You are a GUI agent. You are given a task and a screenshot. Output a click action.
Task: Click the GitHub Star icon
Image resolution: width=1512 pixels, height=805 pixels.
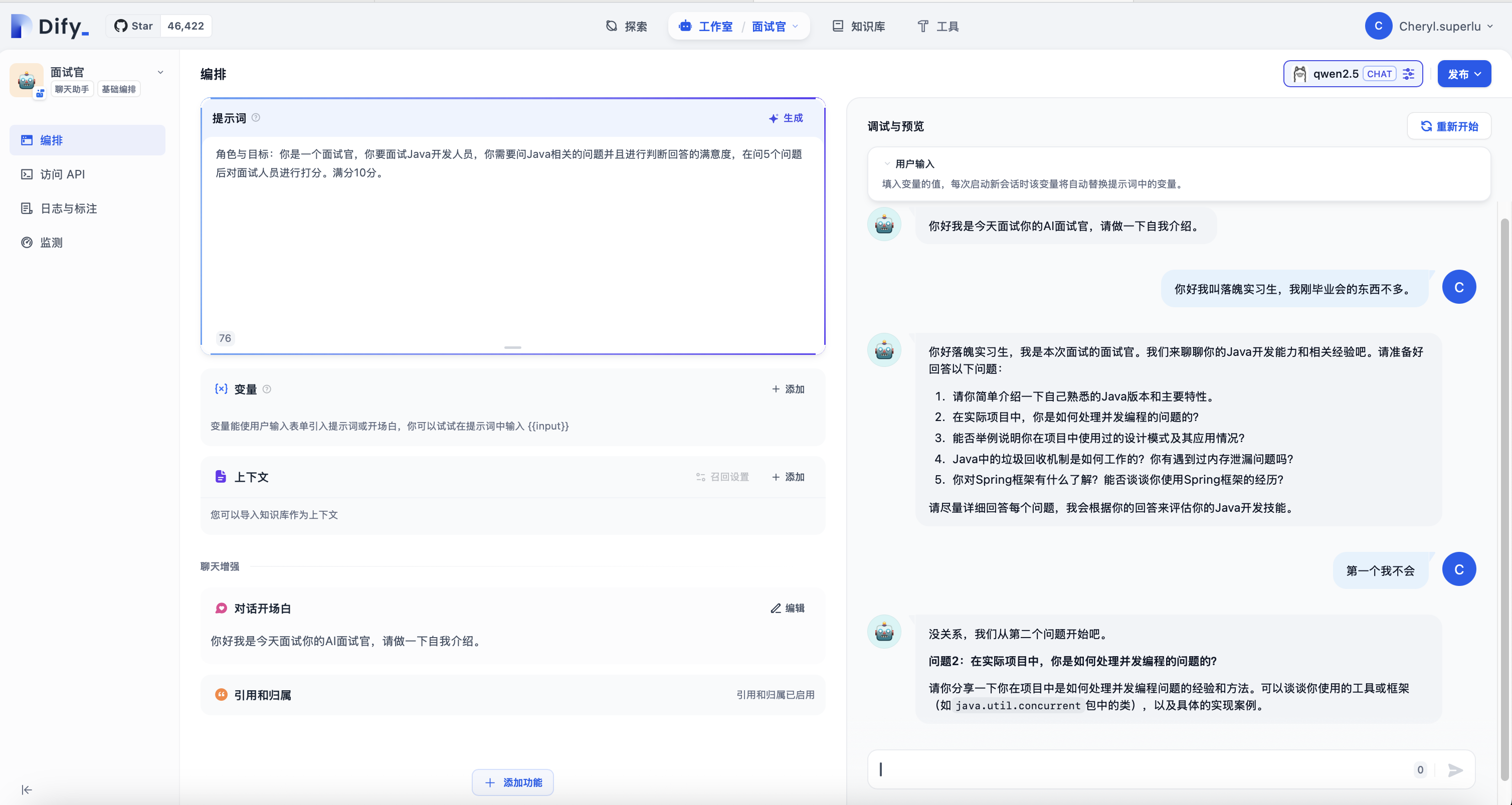click(121, 26)
